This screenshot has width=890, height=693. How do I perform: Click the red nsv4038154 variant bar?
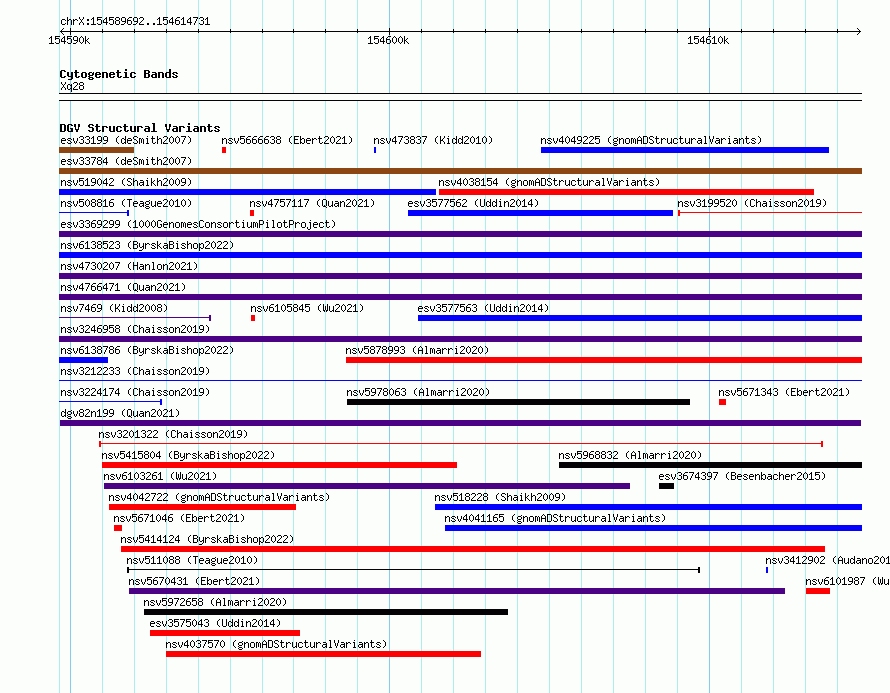(x=627, y=192)
